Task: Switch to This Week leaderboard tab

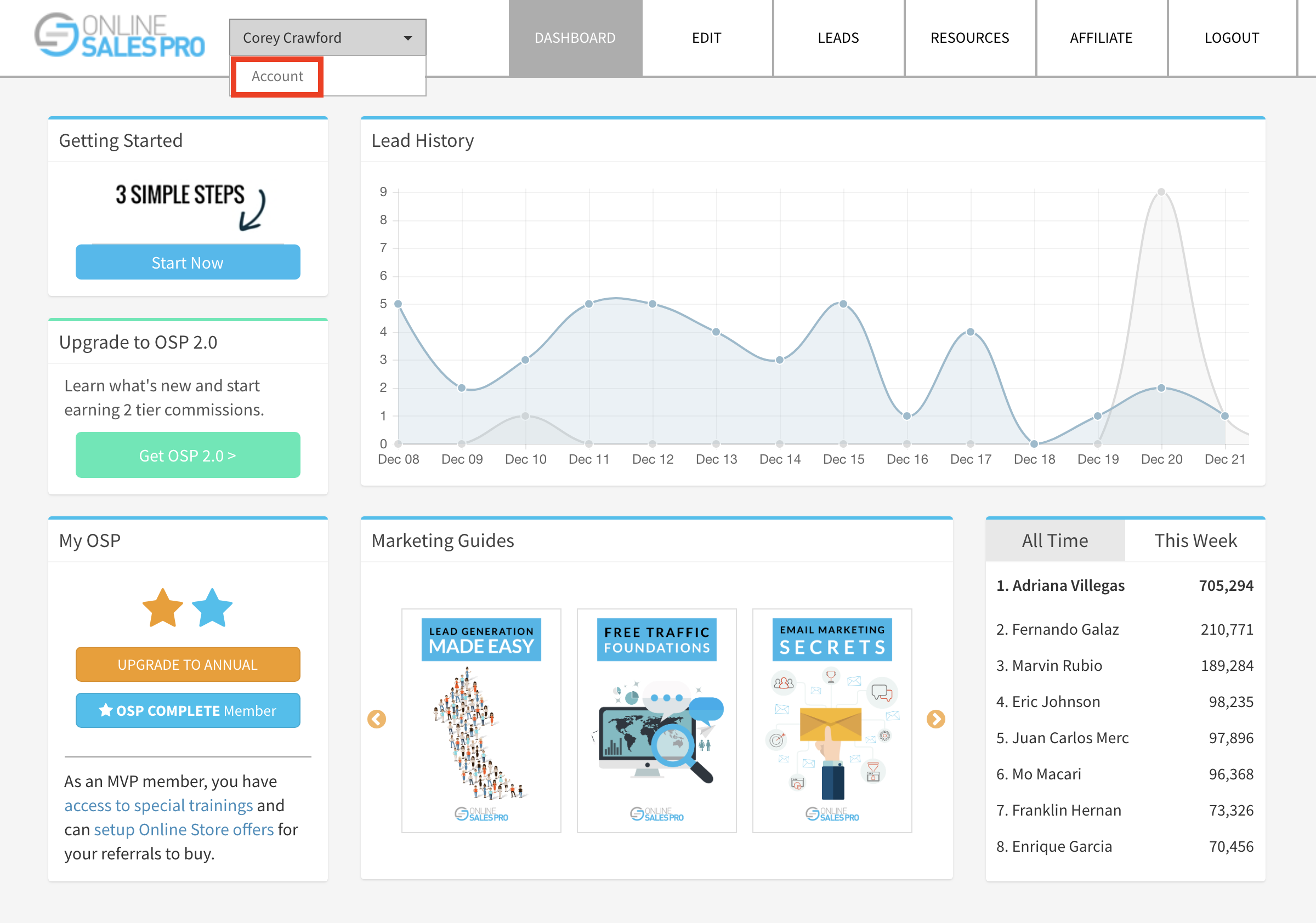Action: pyautogui.click(x=1195, y=540)
